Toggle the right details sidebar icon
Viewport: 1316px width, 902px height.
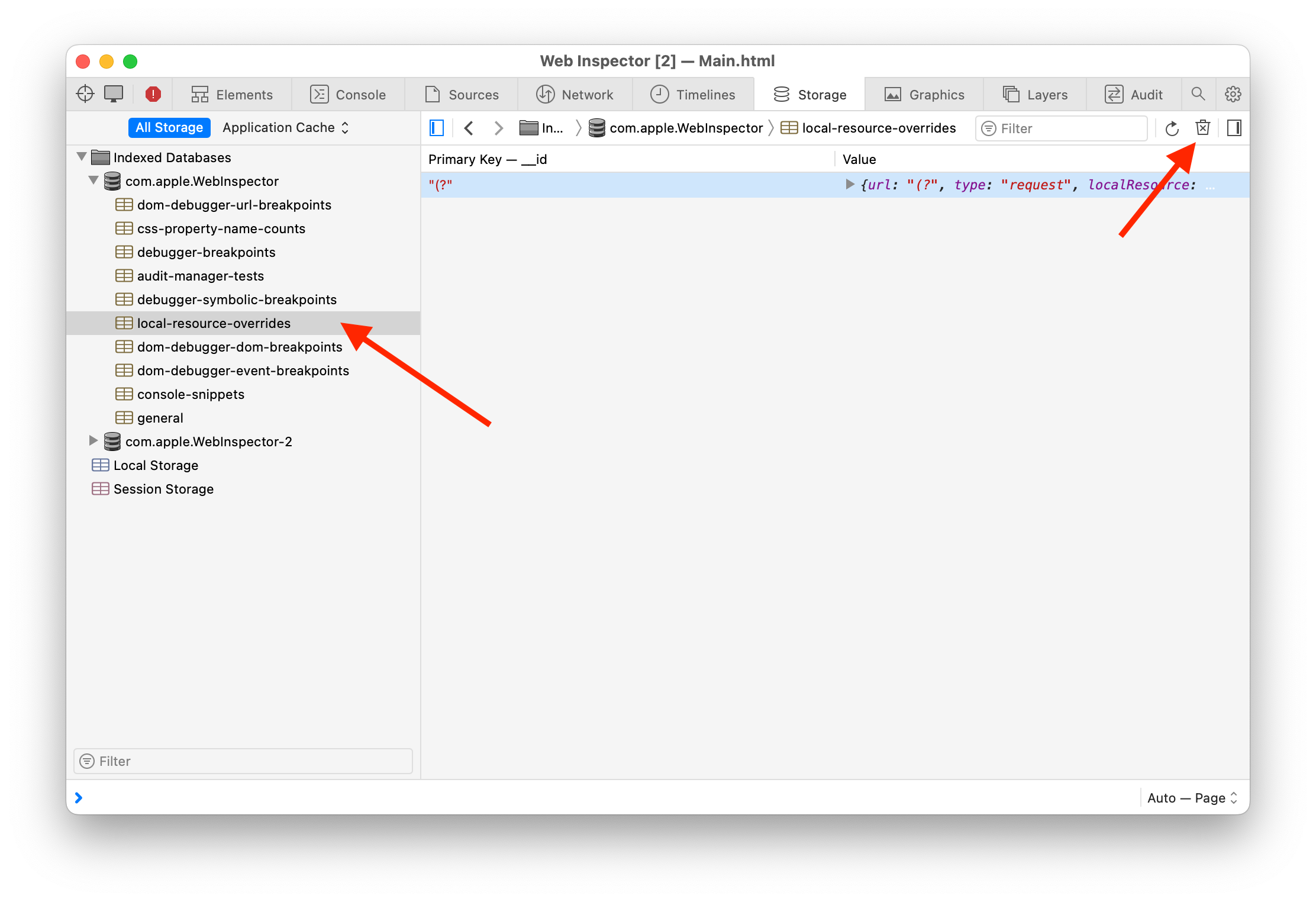[x=1234, y=128]
